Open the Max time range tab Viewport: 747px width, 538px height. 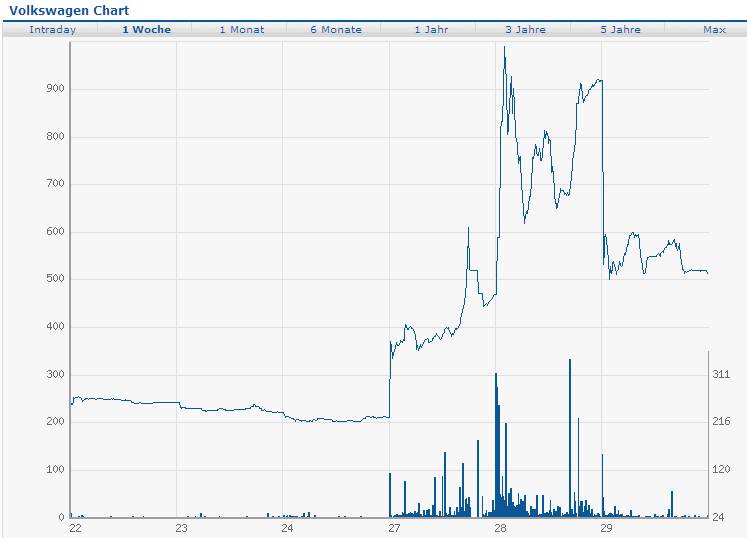[x=715, y=30]
